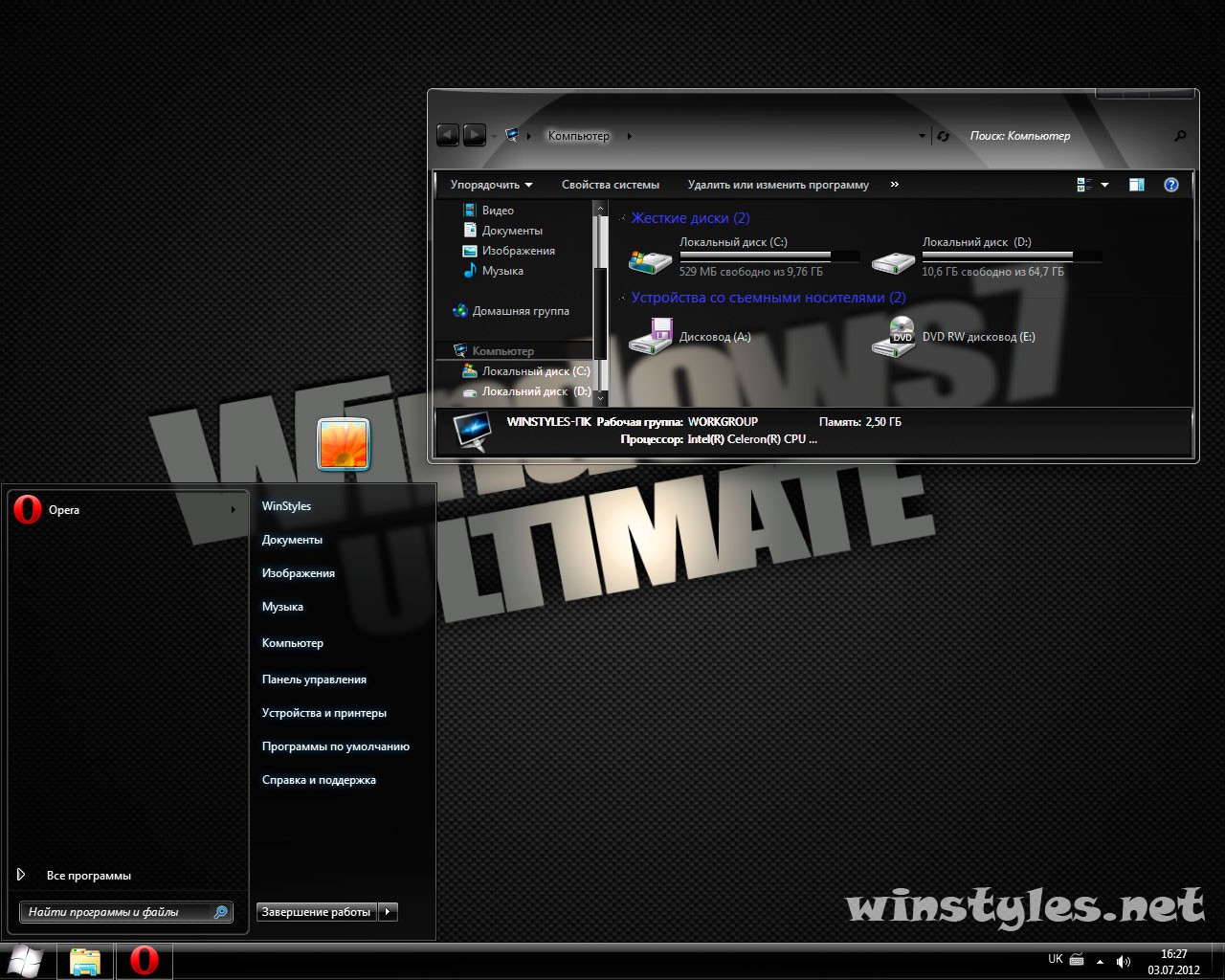Click the flower user account picture
The width and height of the screenshot is (1225, 980).
tap(344, 444)
